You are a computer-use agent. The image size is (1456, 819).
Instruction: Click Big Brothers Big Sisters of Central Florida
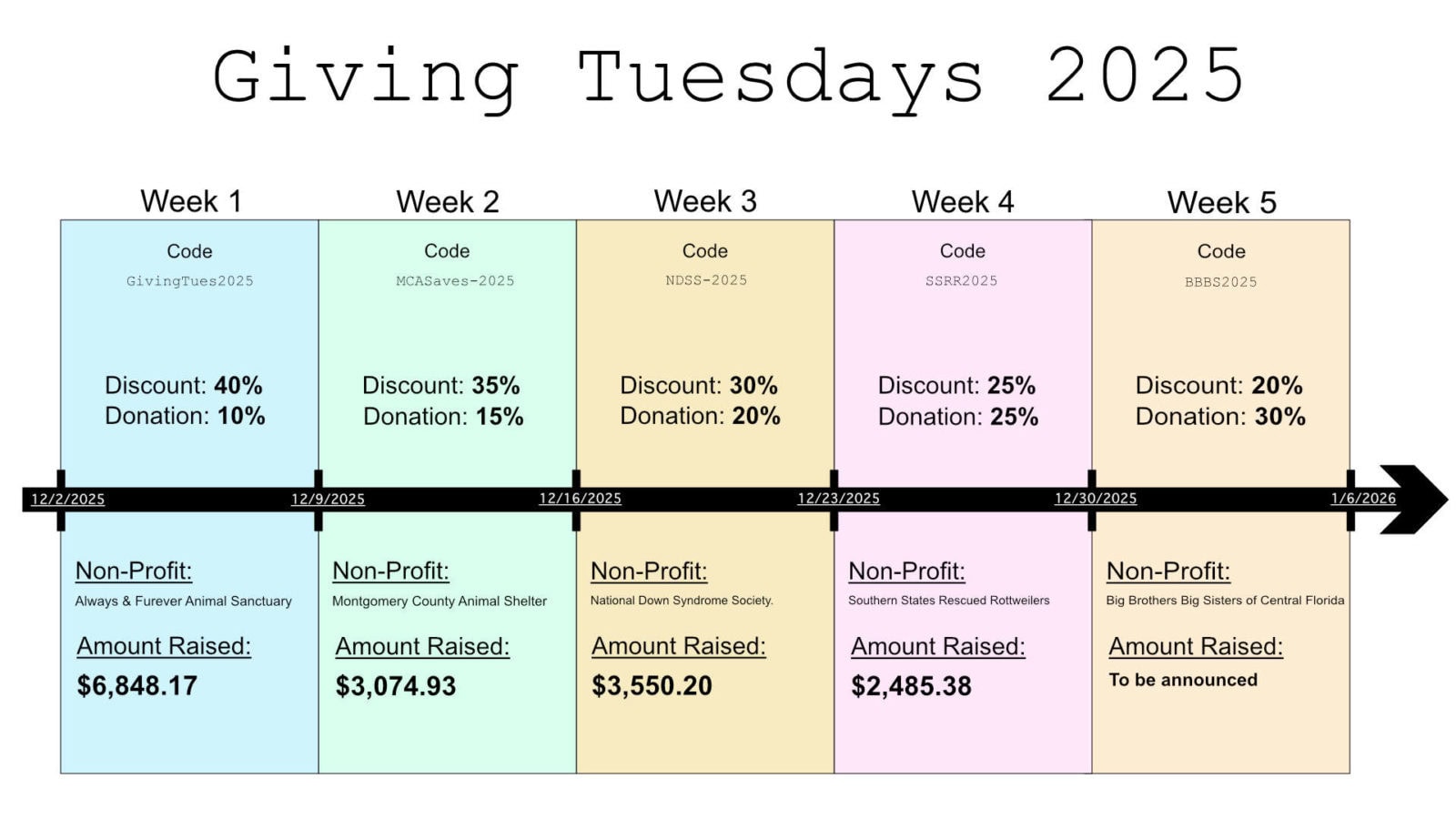(x=1225, y=601)
